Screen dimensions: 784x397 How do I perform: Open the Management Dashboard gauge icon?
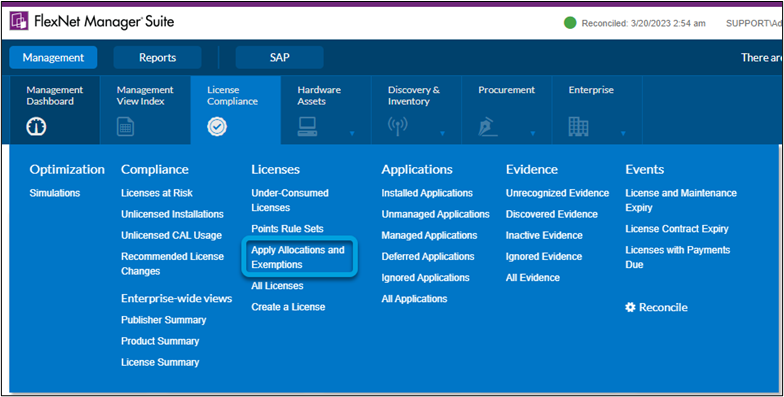36,127
